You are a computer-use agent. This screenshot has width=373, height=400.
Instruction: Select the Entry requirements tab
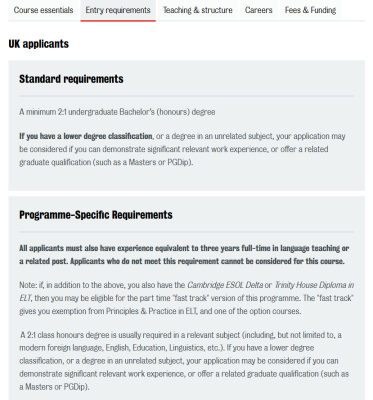tap(118, 10)
